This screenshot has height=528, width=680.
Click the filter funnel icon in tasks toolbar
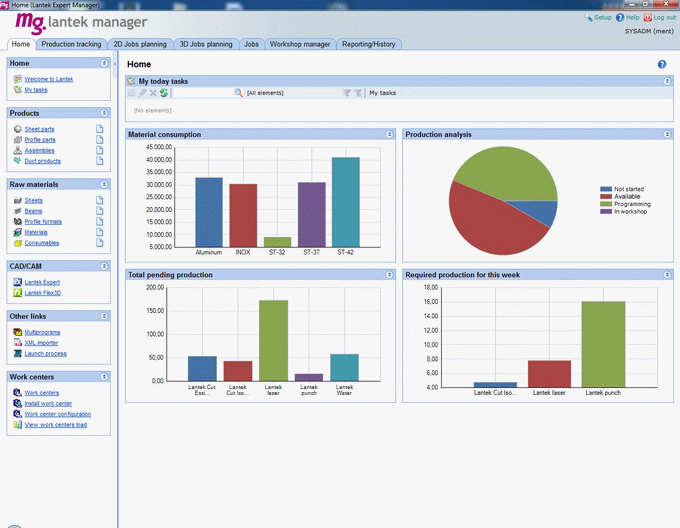coord(347,93)
